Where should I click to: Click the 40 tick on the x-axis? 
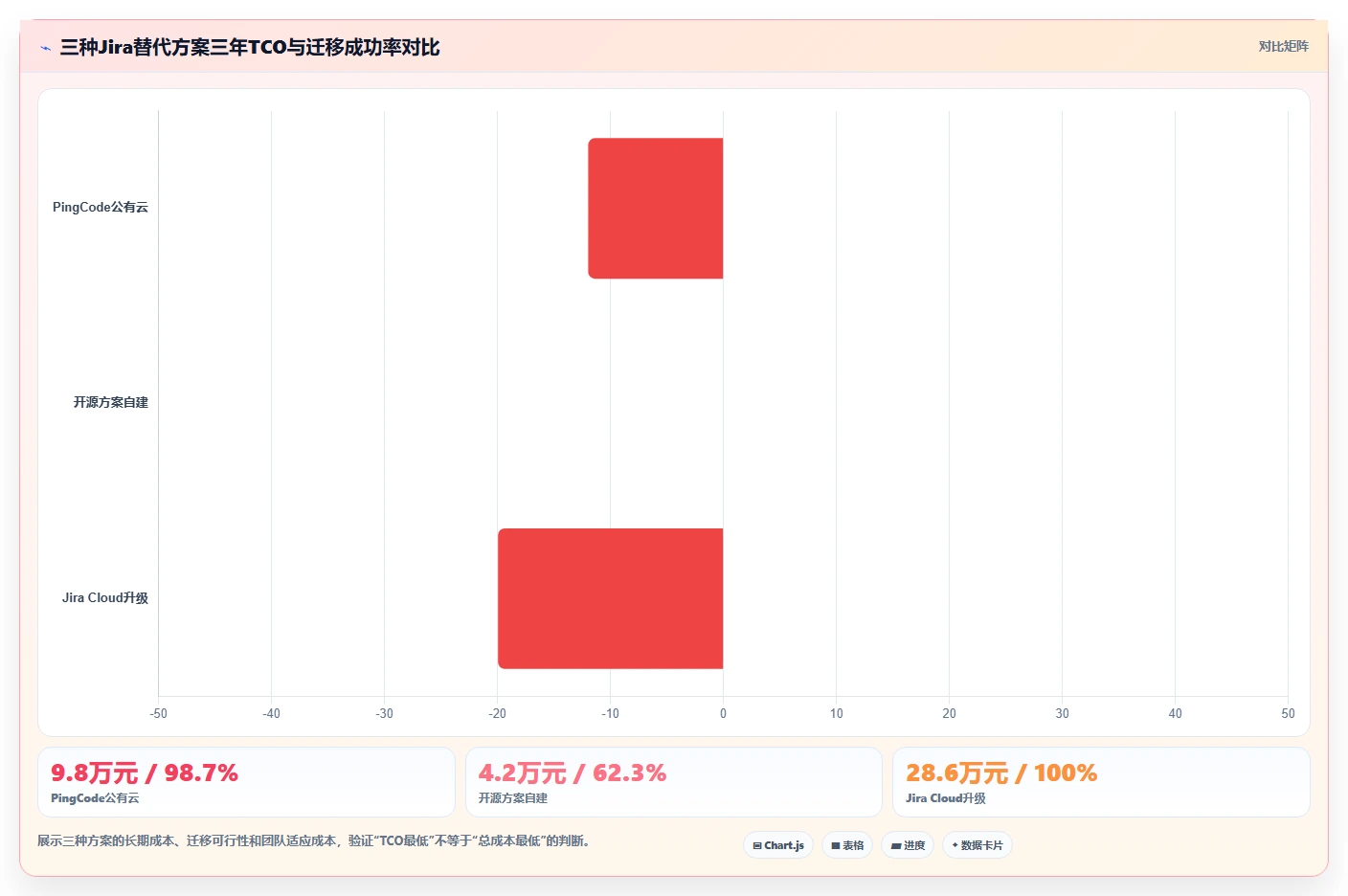pos(1176,714)
